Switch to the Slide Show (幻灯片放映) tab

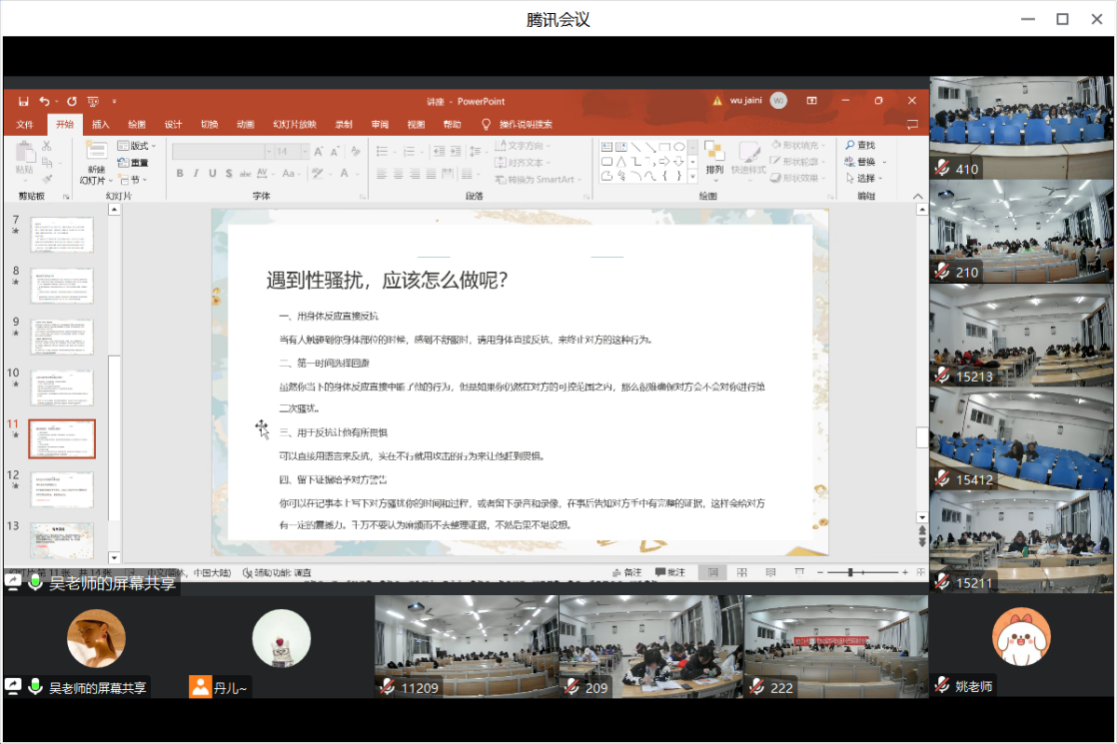pos(294,125)
